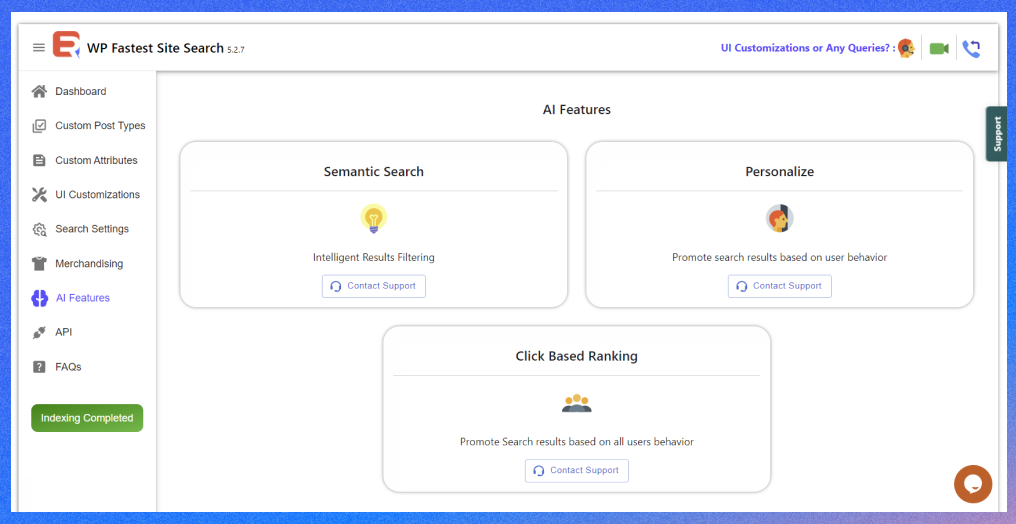Click the 'AI Features' page title

pos(577,109)
